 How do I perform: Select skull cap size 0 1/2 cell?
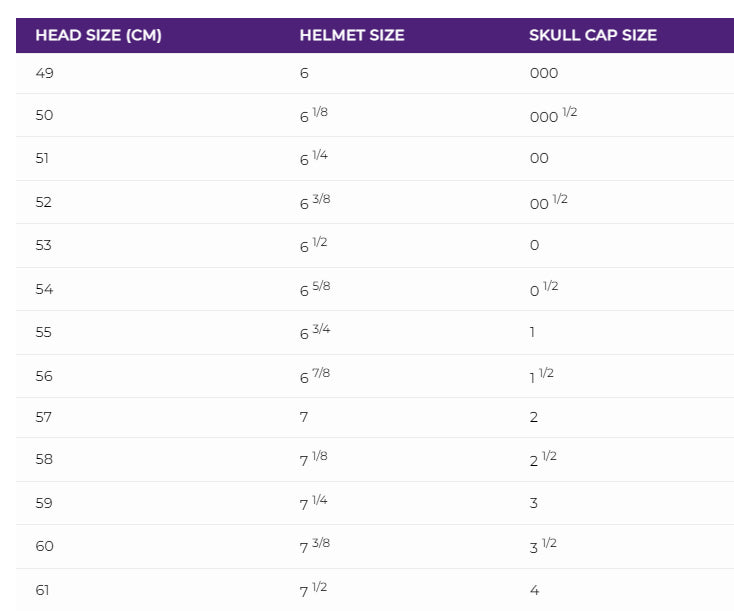tap(544, 288)
